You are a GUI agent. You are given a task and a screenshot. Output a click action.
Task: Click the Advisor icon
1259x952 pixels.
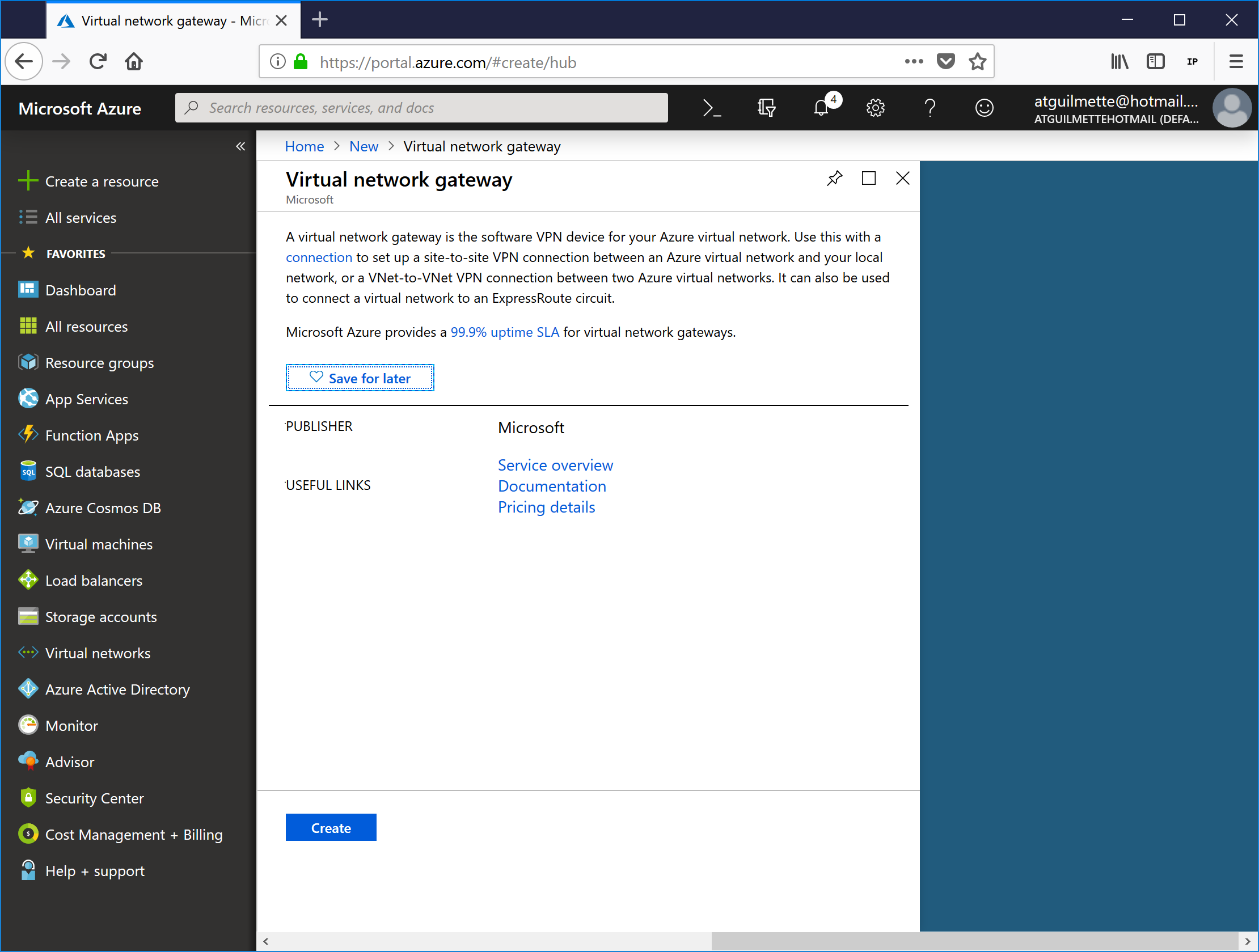[x=28, y=761]
